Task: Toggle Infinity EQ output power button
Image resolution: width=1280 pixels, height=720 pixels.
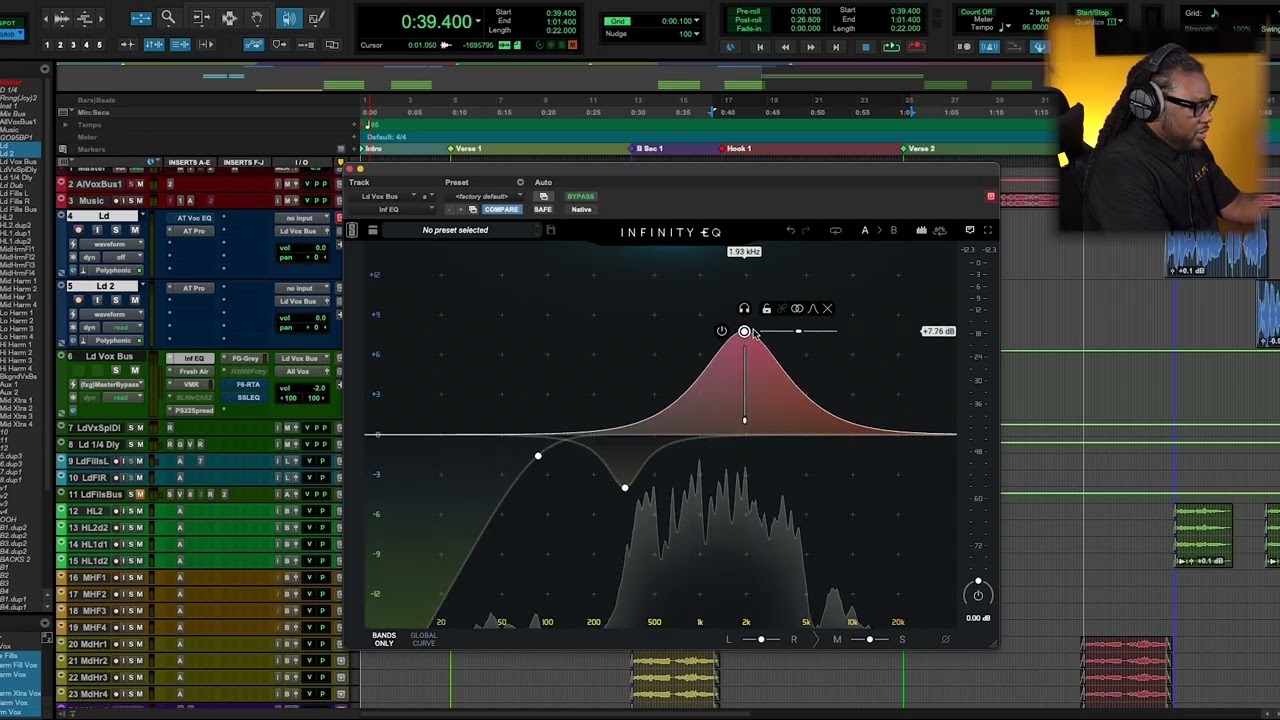Action: [x=978, y=595]
